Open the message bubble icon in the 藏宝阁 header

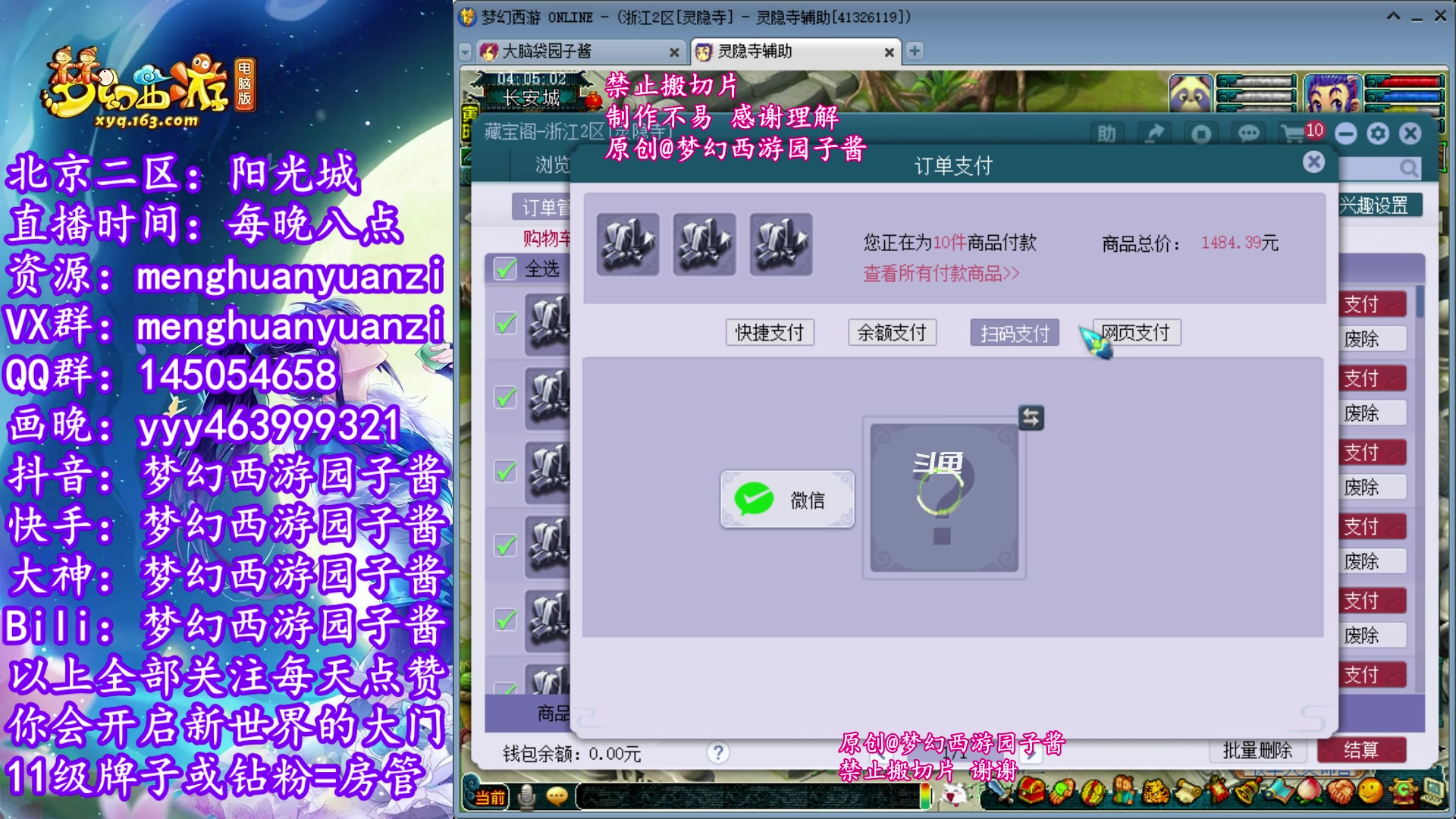[x=1248, y=134]
